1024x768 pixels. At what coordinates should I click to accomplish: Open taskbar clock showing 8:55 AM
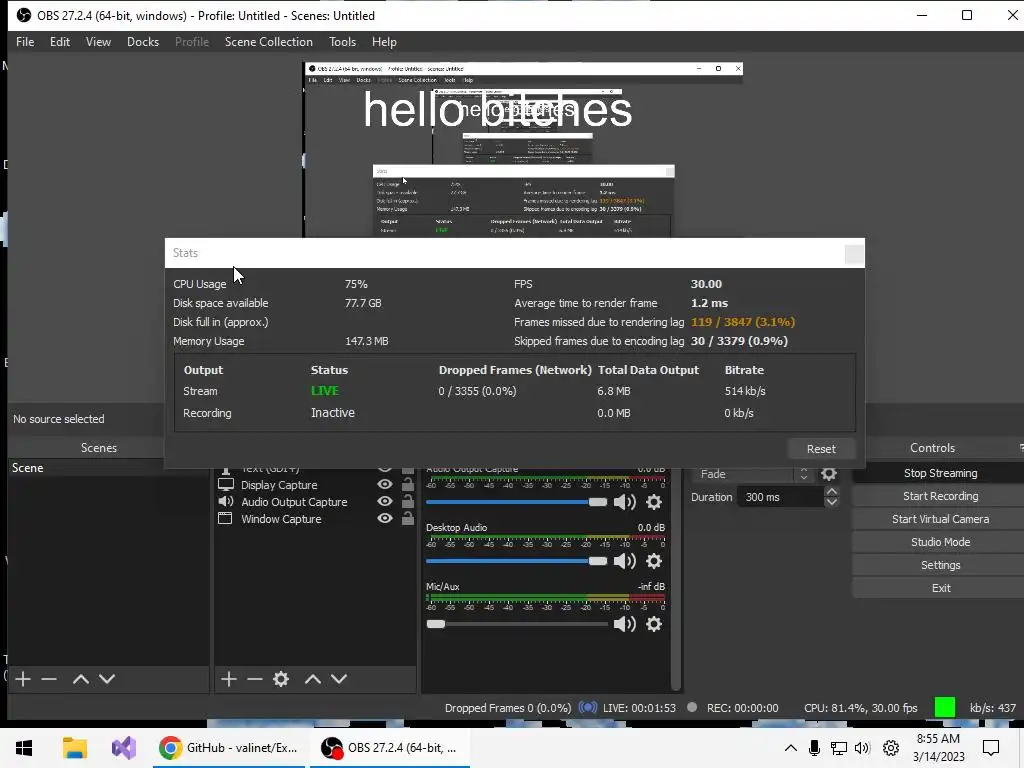[x=938, y=748]
